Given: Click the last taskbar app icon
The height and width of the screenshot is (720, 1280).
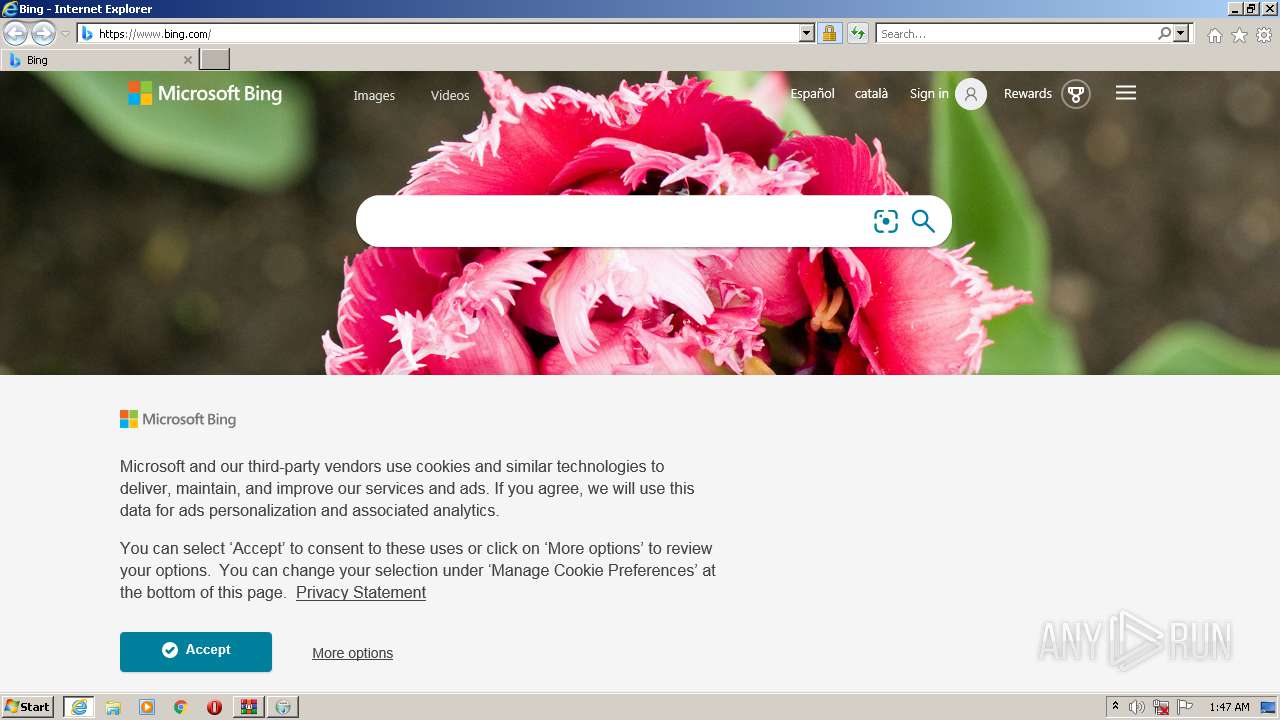Looking at the screenshot, I should tap(284, 707).
